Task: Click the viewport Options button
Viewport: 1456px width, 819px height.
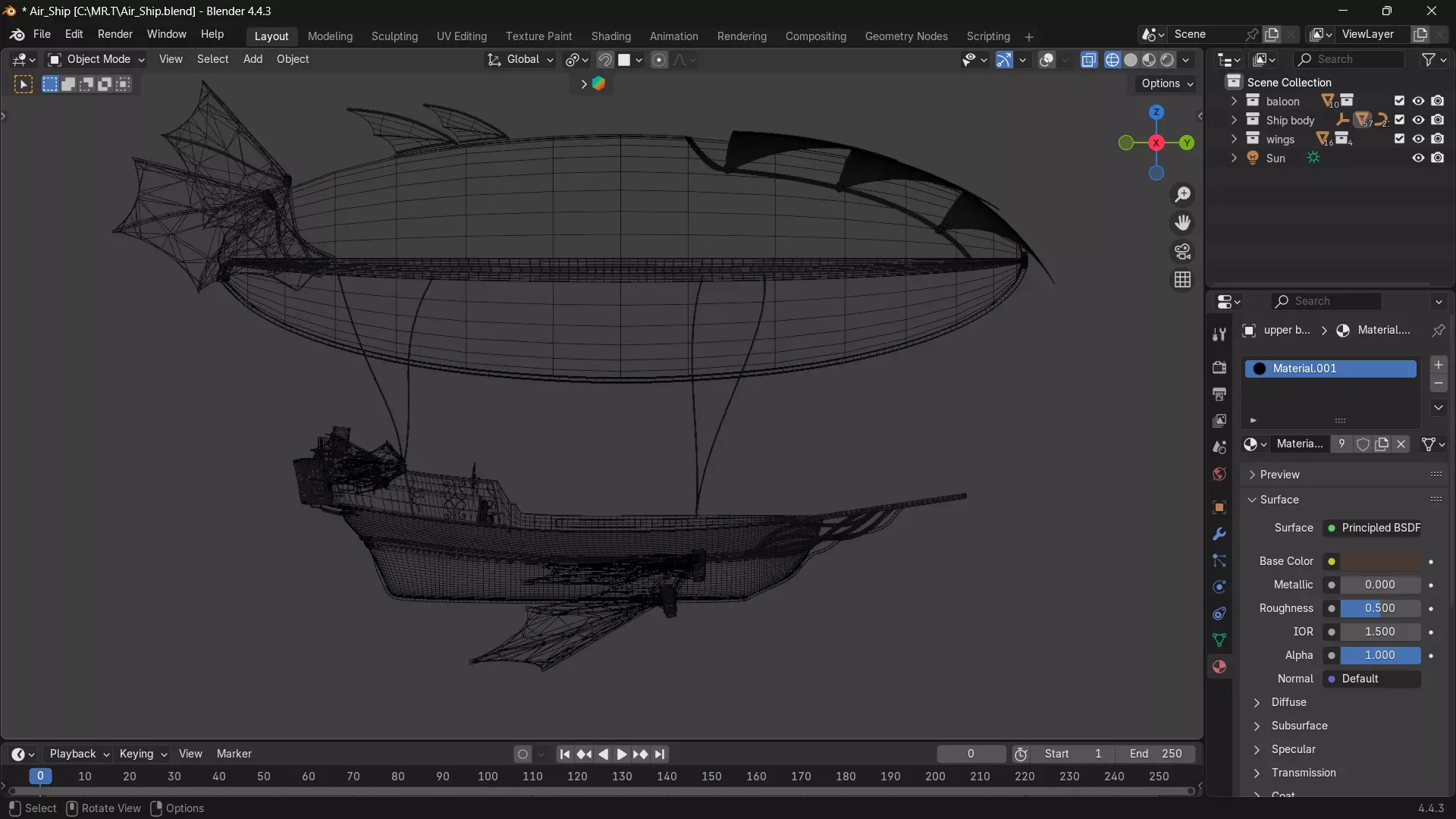Action: tap(1167, 83)
